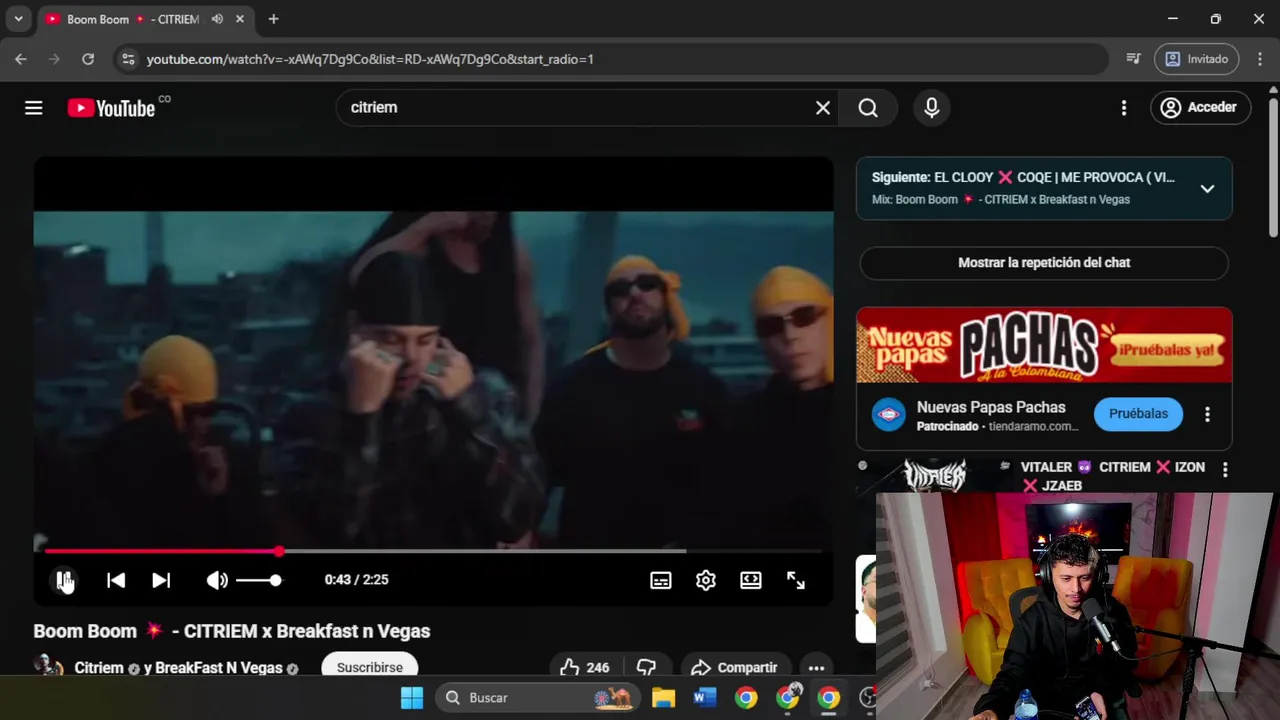Go back in browser history
This screenshot has width=1280, height=720.
coord(21,59)
